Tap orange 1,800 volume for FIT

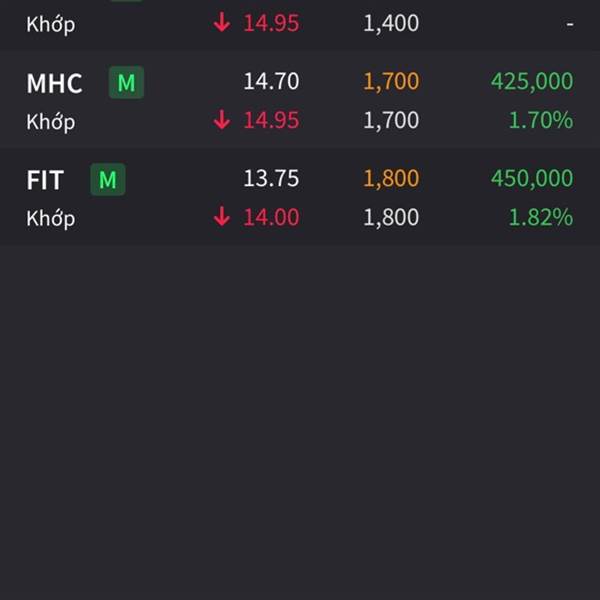pyautogui.click(x=391, y=179)
